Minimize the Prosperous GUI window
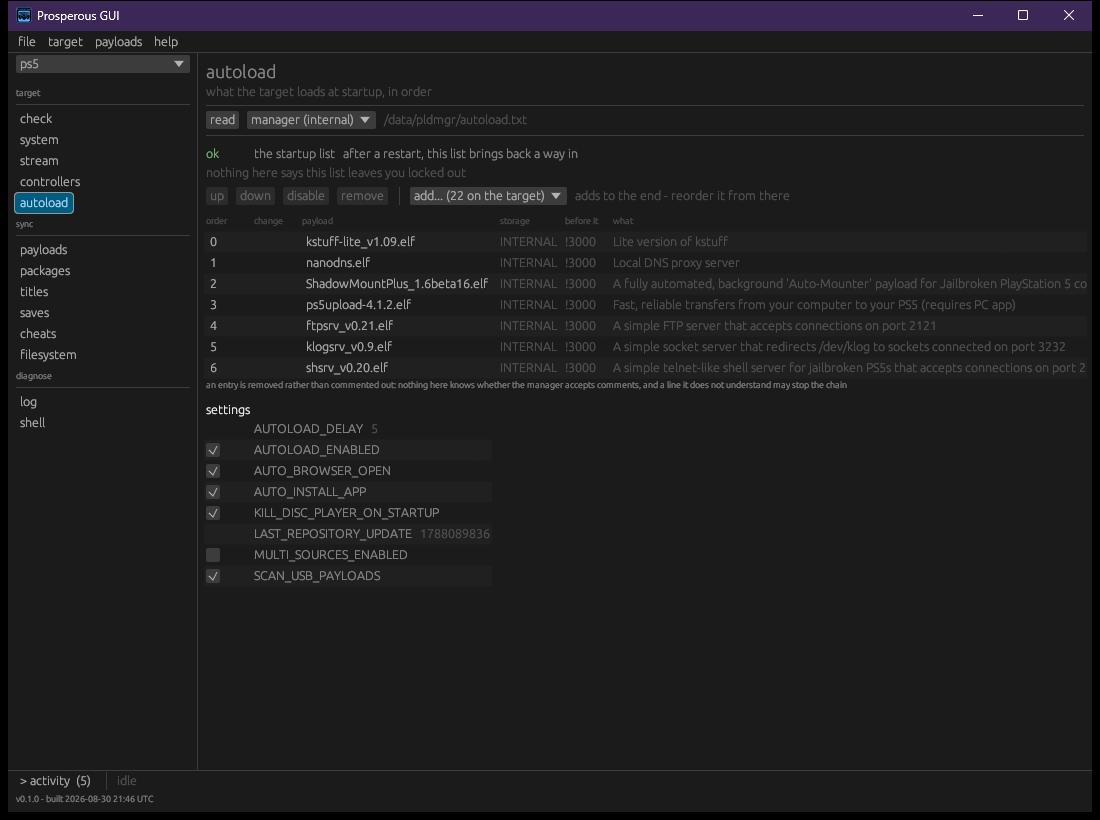 (978, 15)
